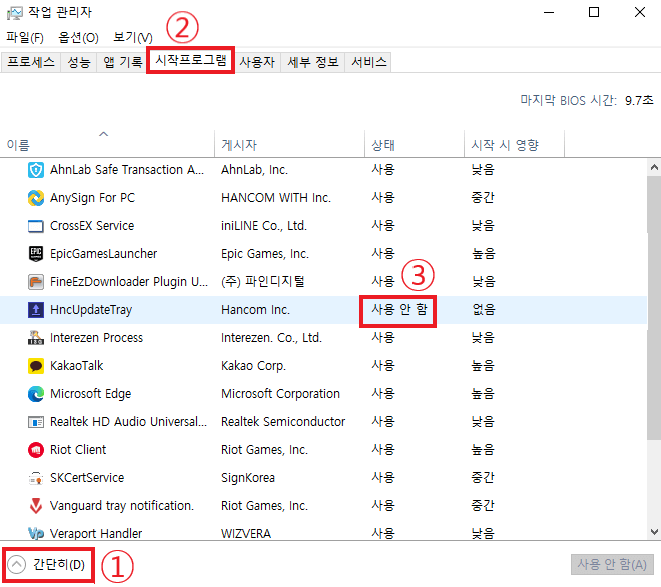Click the 사용 안 함(A) button
Viewport: 661px width, 587px height.
point(612,564)
